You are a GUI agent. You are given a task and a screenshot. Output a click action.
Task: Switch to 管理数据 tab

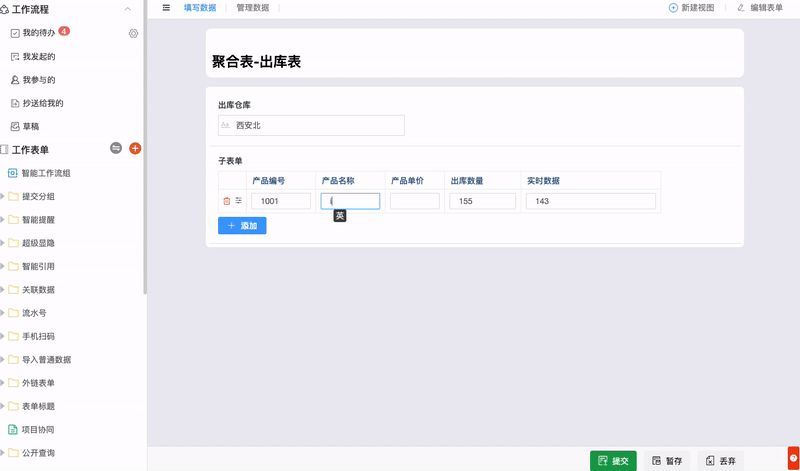[253, 8]
